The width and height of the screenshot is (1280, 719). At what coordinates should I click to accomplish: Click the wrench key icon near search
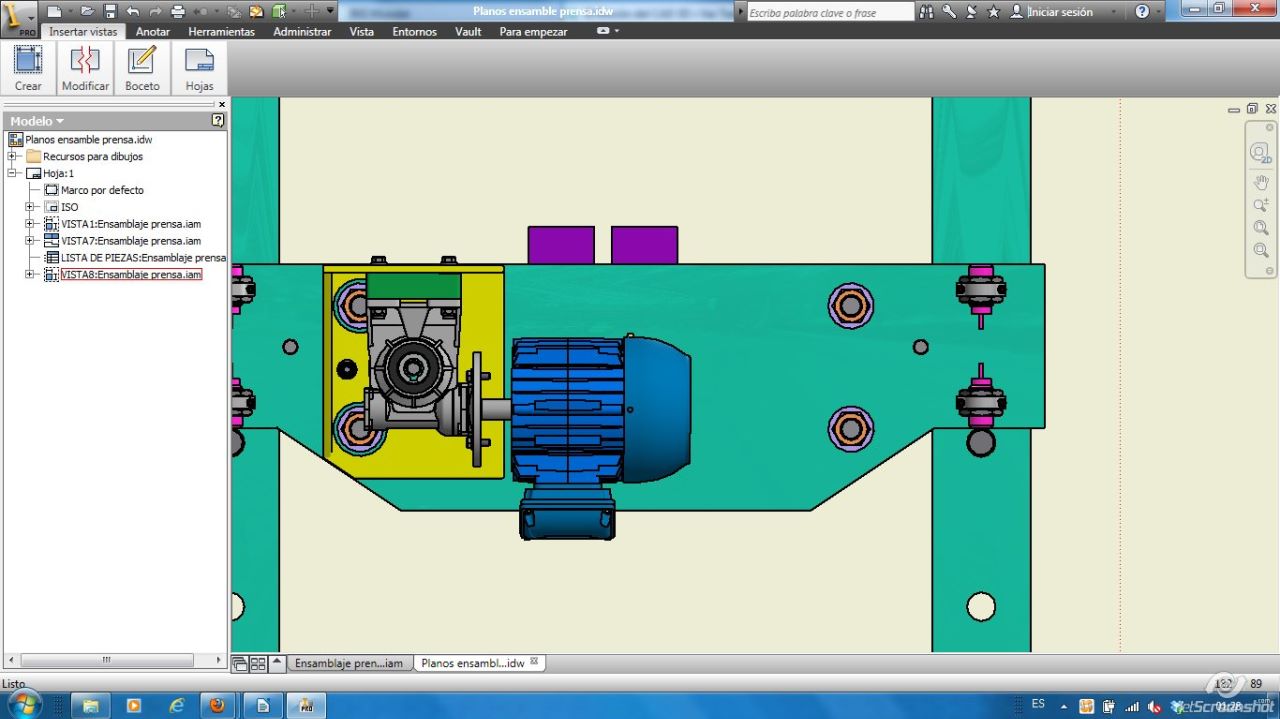tap(949, 11)
